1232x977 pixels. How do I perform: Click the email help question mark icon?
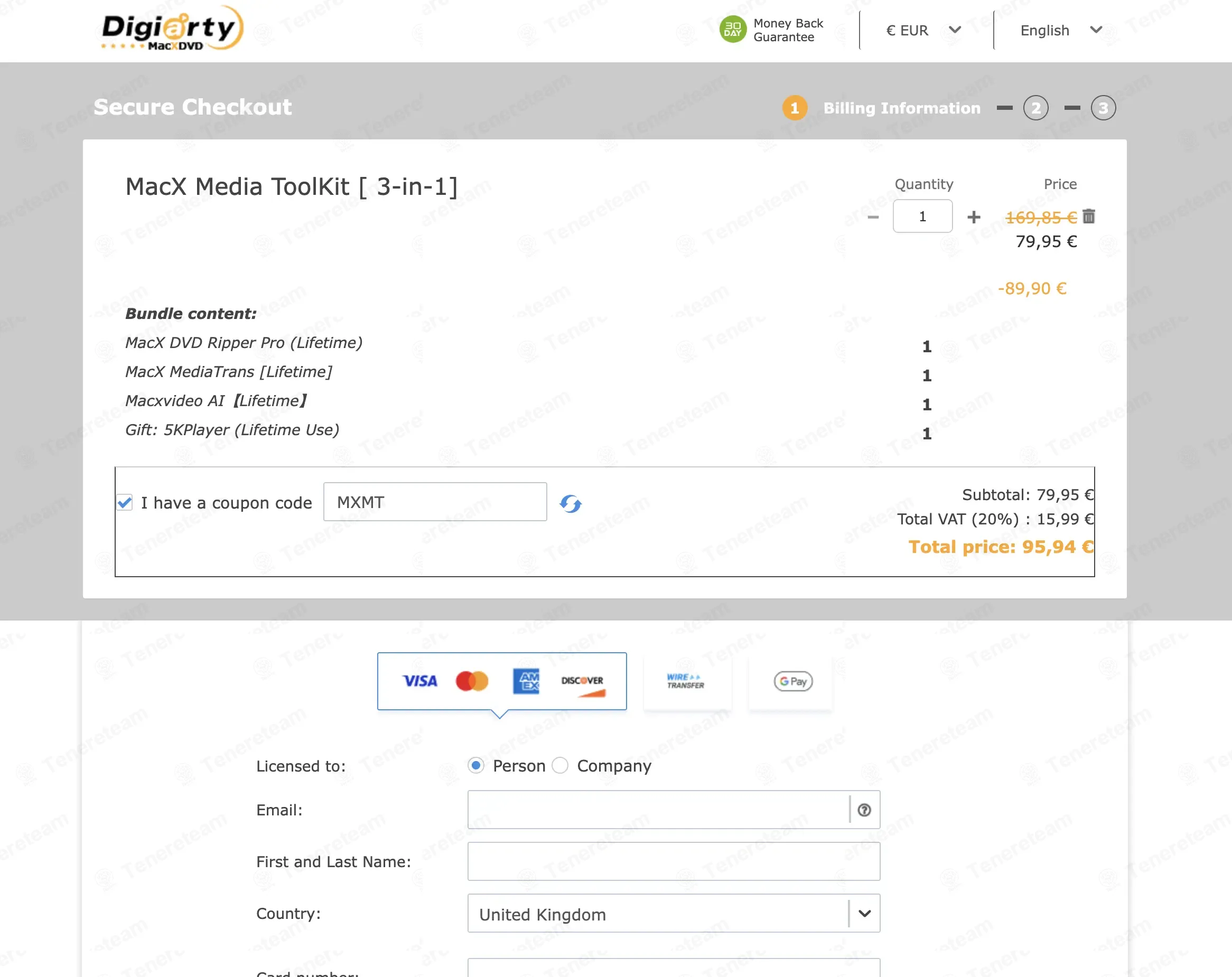pos(864,810)
